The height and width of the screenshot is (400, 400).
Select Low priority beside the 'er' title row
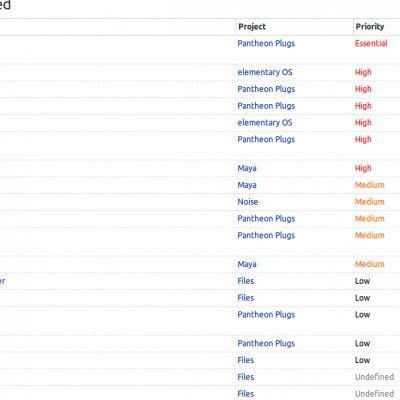362,281
